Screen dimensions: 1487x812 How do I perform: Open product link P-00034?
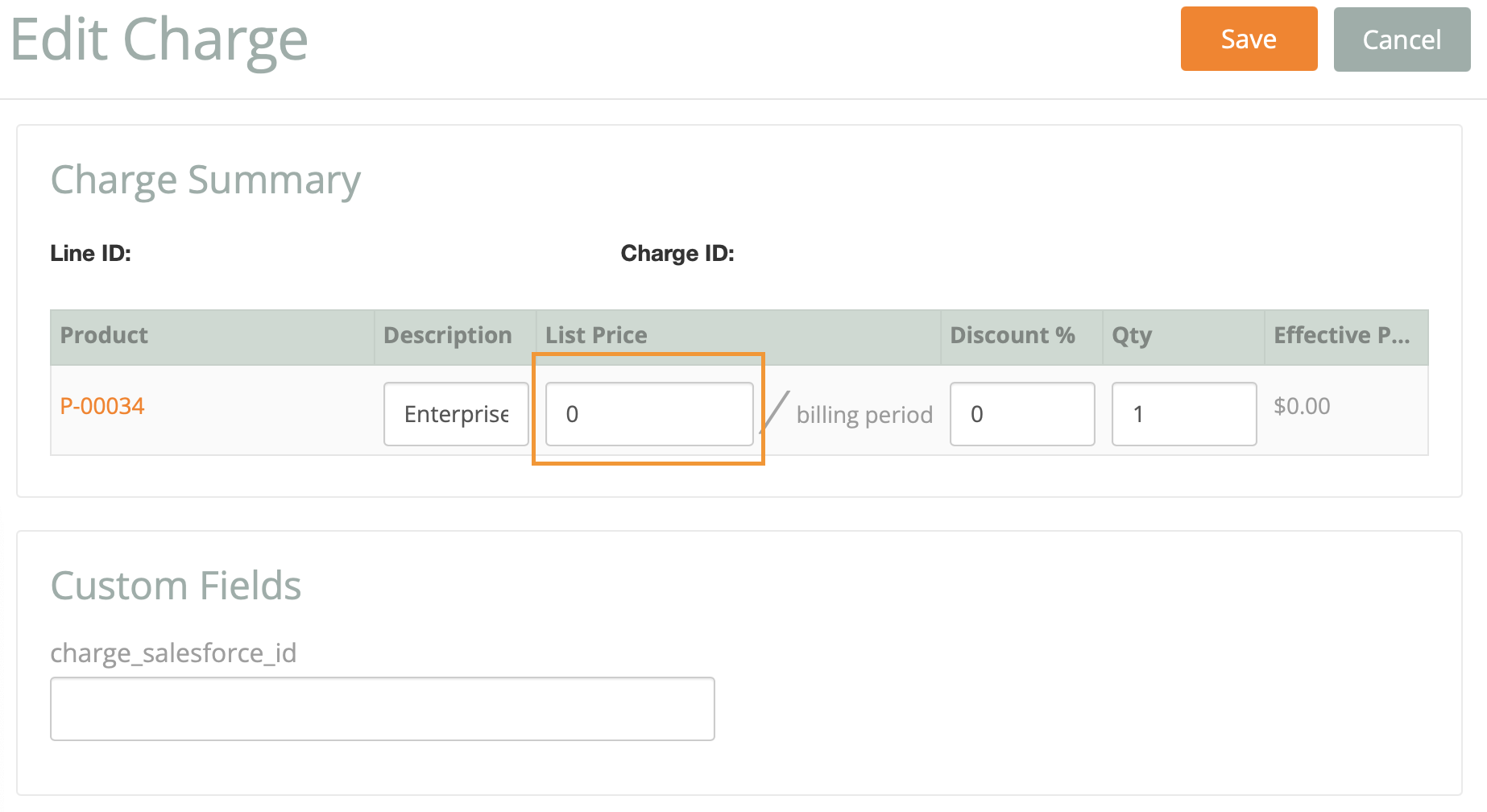(x=102, y=406)
